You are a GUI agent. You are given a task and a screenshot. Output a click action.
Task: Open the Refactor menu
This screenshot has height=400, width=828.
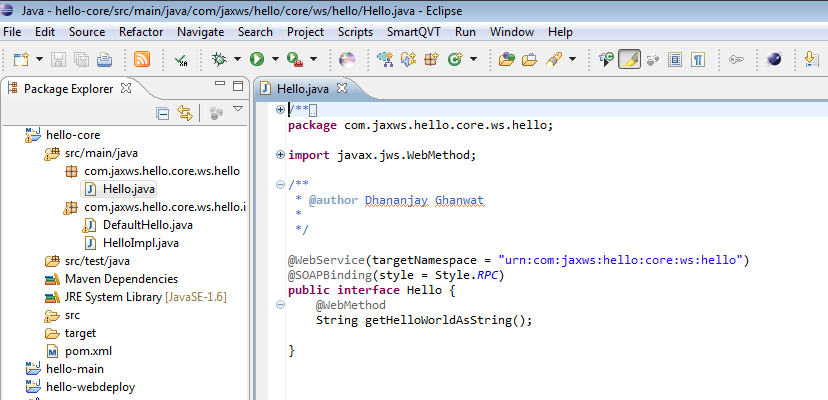(x=140, y=32)
